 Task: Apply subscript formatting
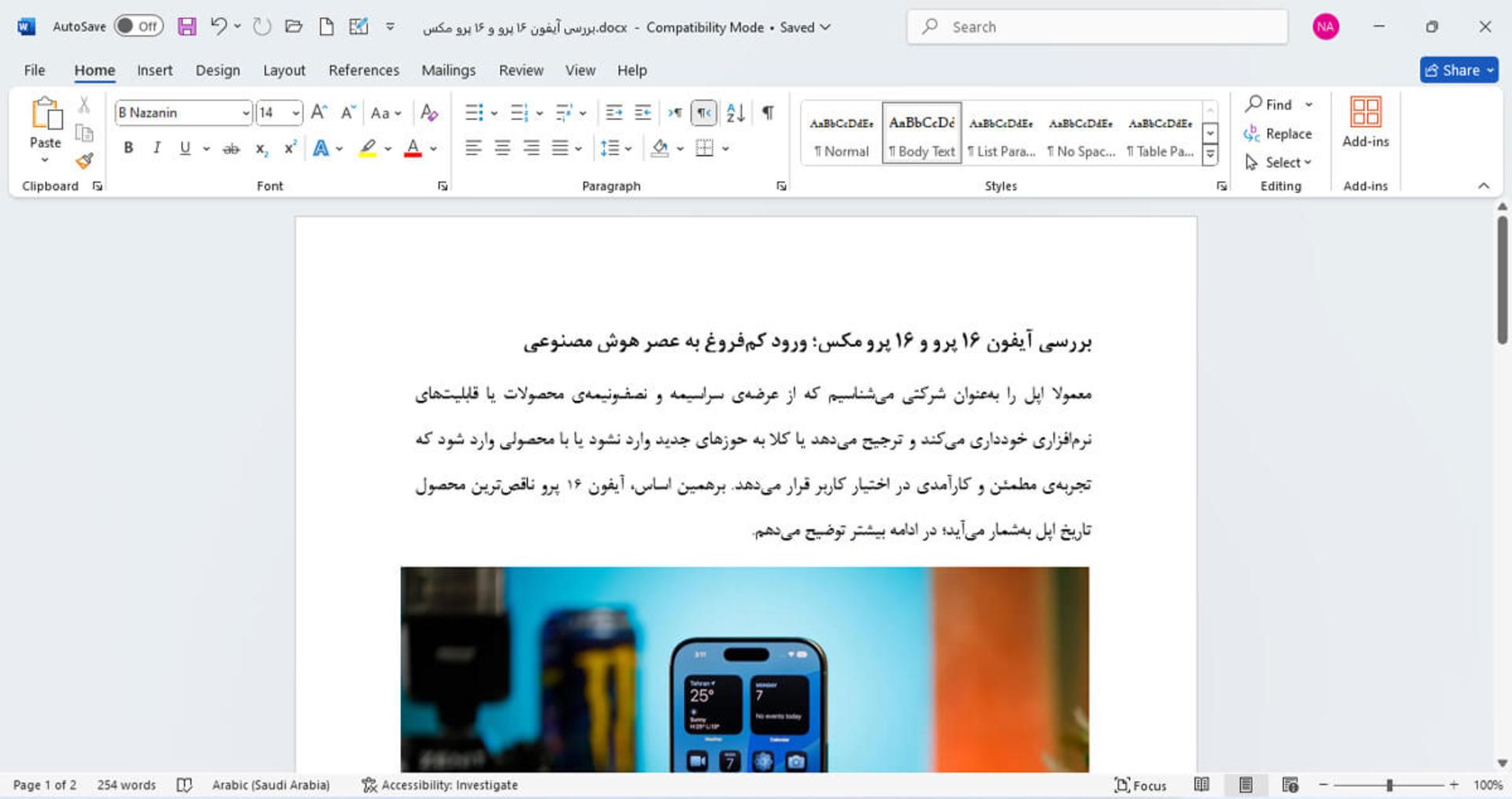point(262,148)
